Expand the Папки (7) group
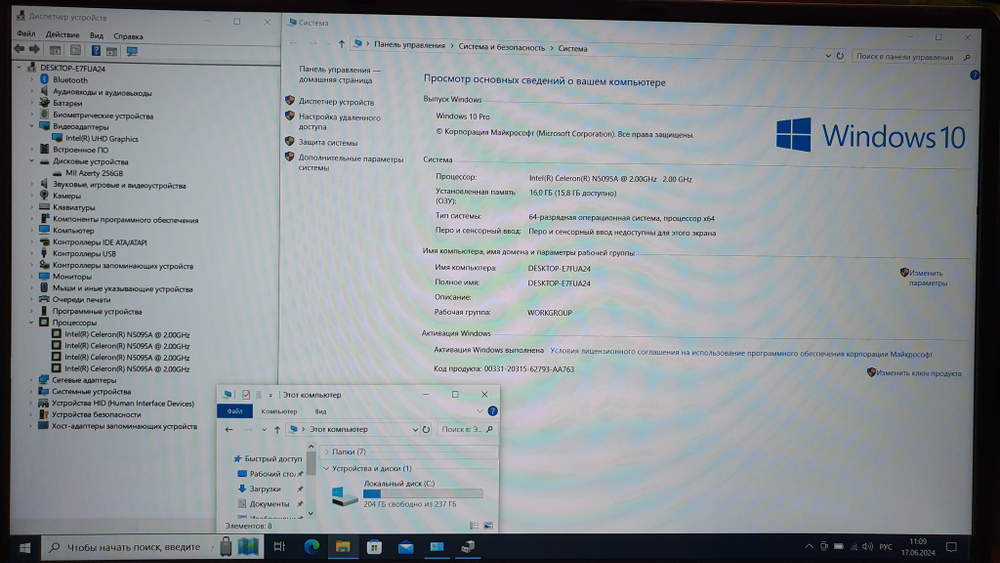1000x563 pixels. click(327, 452)
